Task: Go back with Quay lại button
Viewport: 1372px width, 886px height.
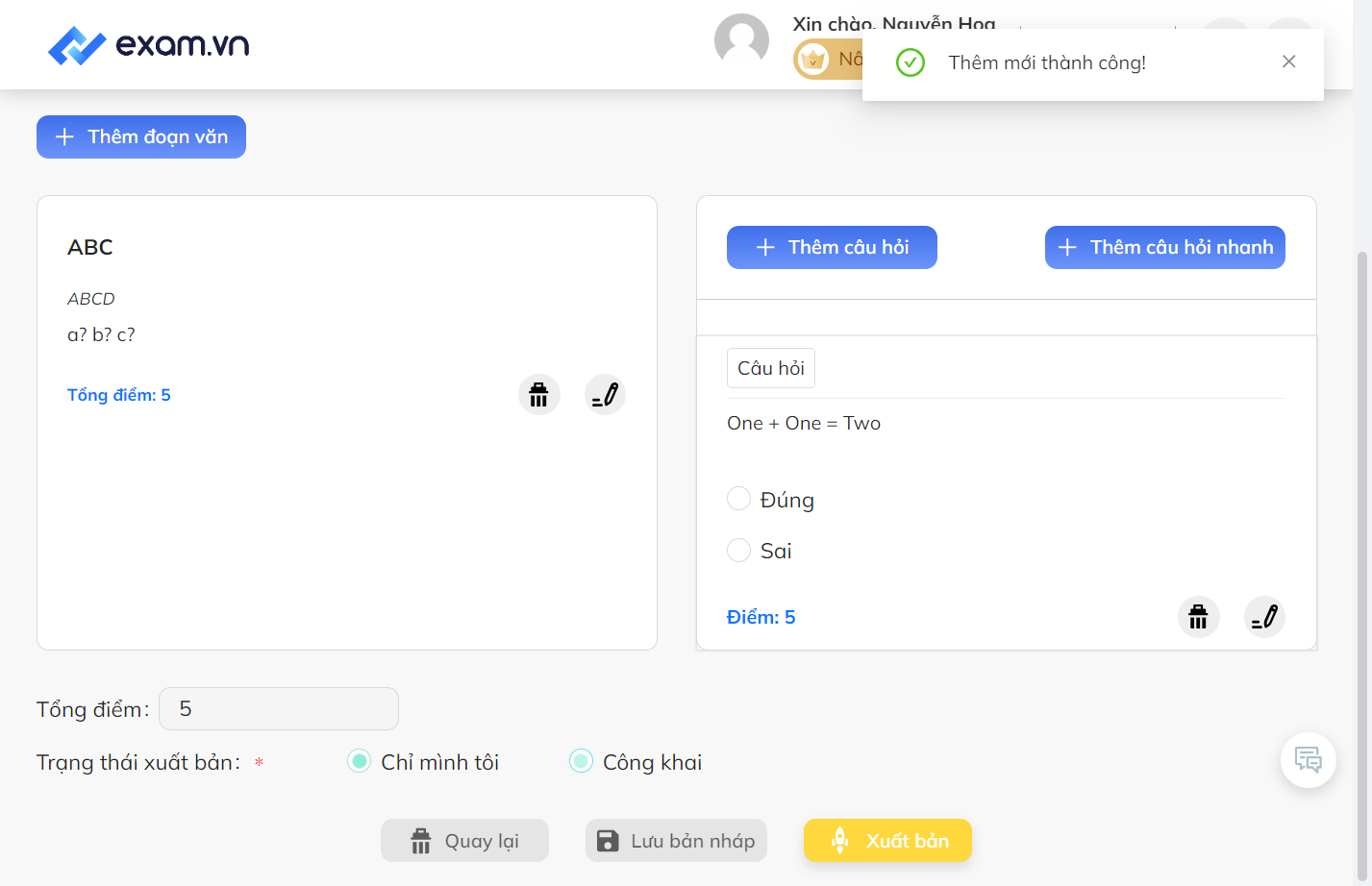Action: [x=464, y=841]
